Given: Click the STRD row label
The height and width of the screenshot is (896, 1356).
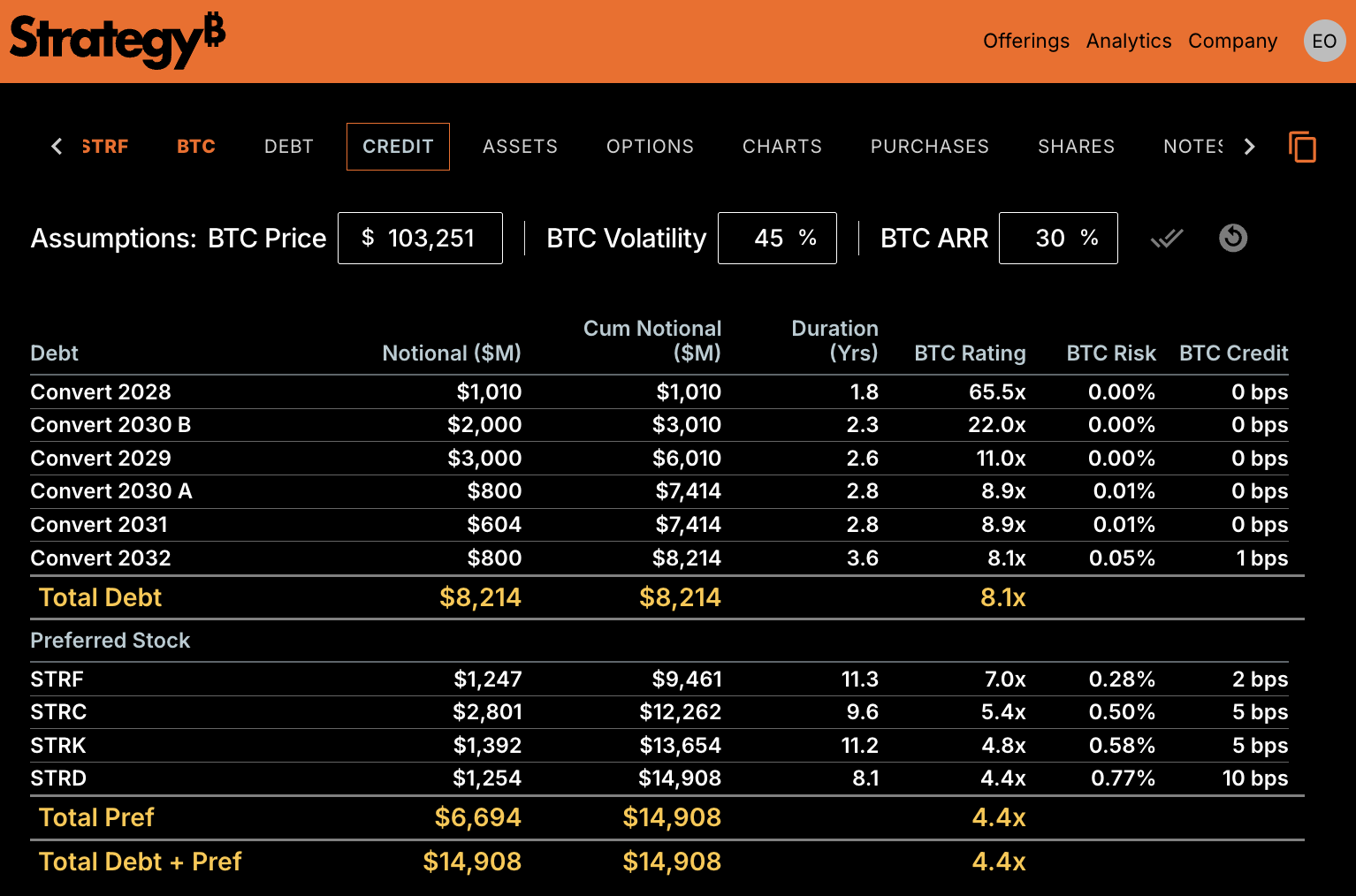Looking at the screenshot, I should pos(58,778).
